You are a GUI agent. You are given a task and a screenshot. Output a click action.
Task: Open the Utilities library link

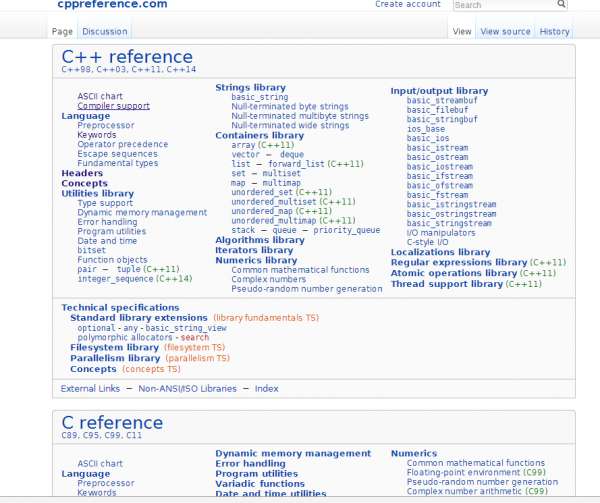click(98, 194)
